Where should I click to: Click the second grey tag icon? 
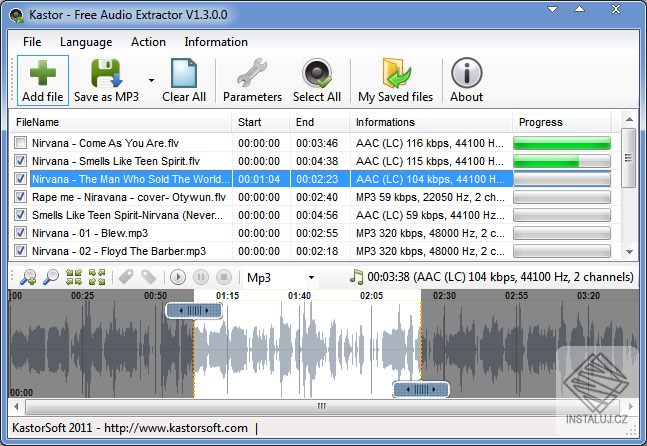point(149,277)
